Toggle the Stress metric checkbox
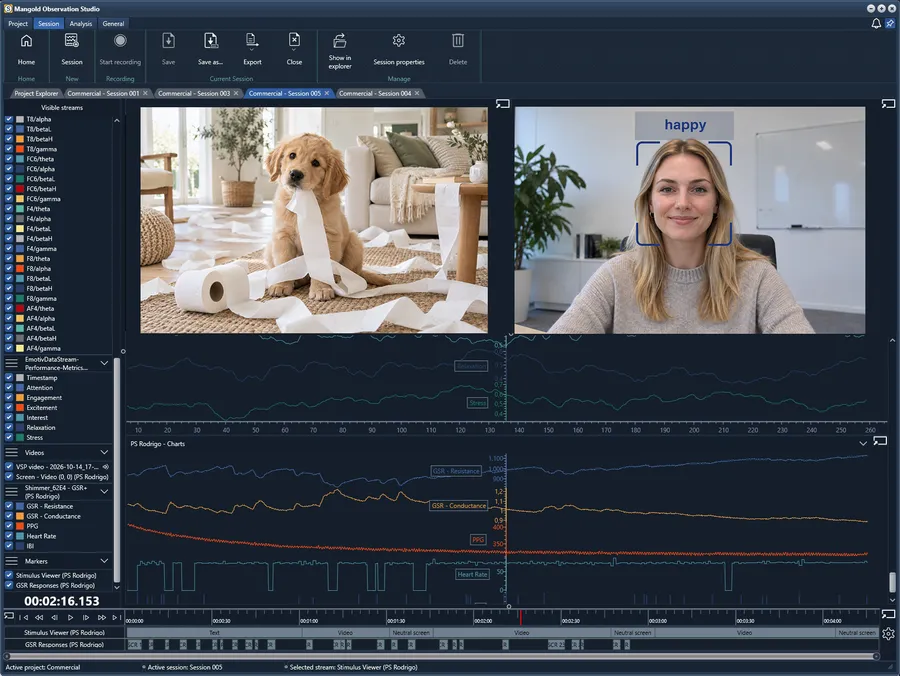Viewport: 900px width, 676px height. 9,437
